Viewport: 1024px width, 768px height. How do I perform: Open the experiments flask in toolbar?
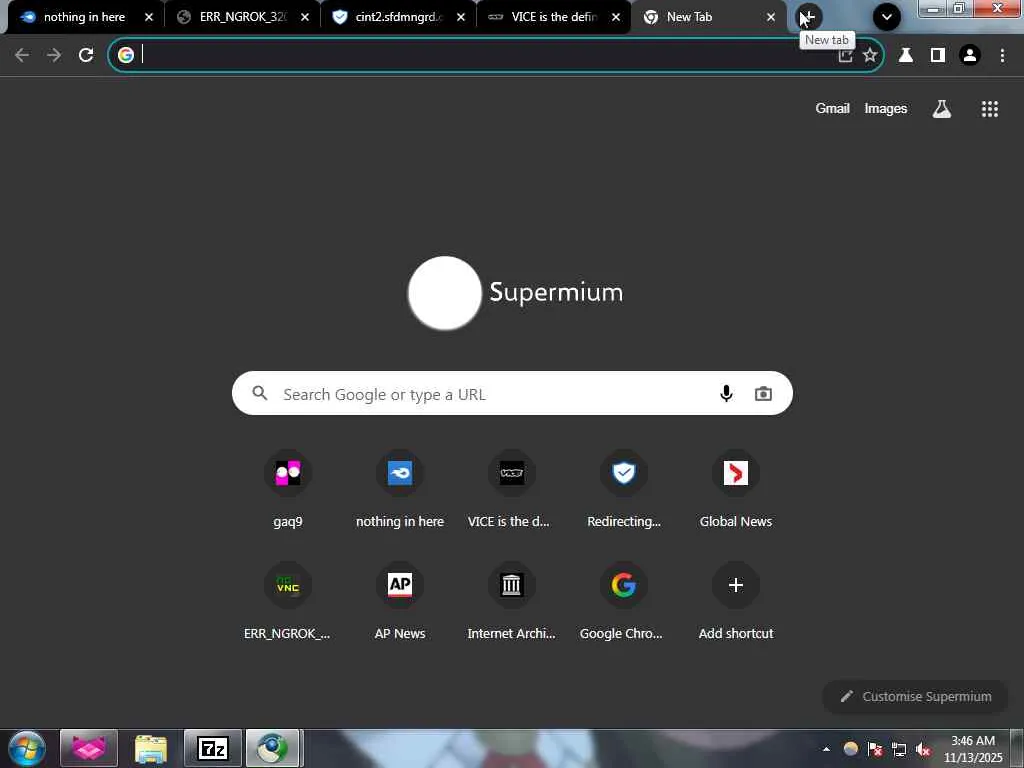(x=905, y=56)
